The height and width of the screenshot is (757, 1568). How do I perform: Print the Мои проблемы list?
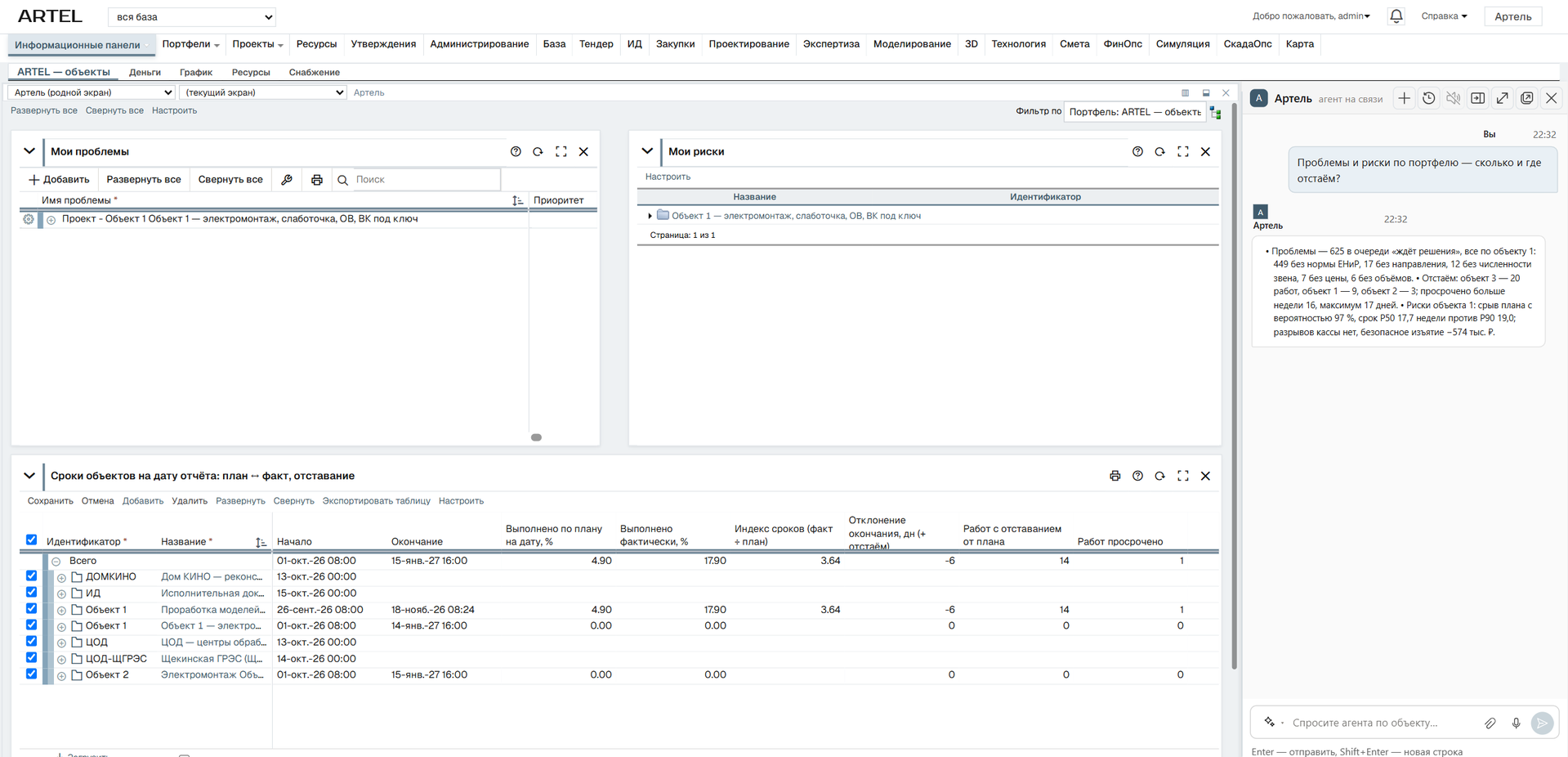coord(317,180)
